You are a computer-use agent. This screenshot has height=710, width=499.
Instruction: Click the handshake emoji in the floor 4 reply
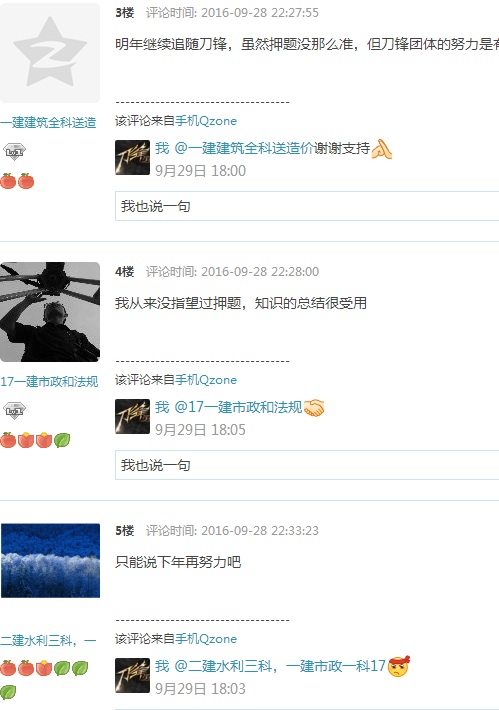pos(314,408)
